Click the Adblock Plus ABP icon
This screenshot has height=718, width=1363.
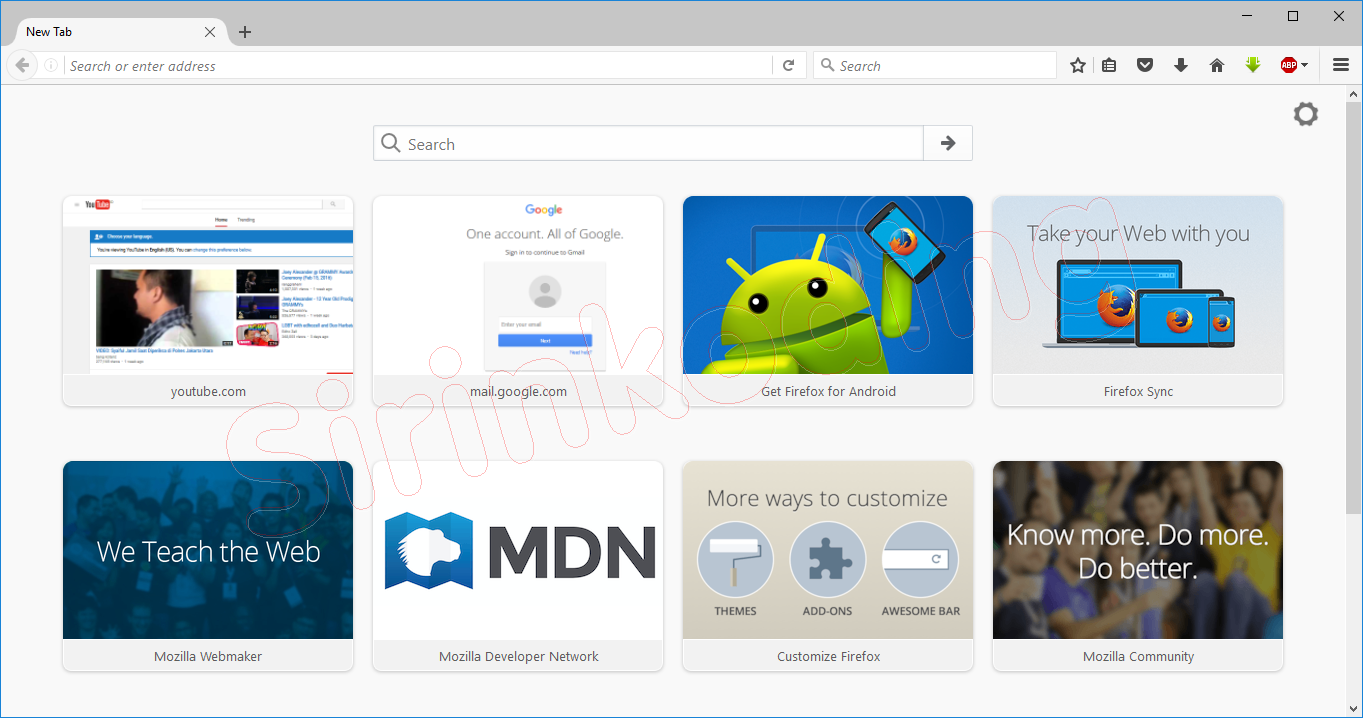click(1289, 66)
